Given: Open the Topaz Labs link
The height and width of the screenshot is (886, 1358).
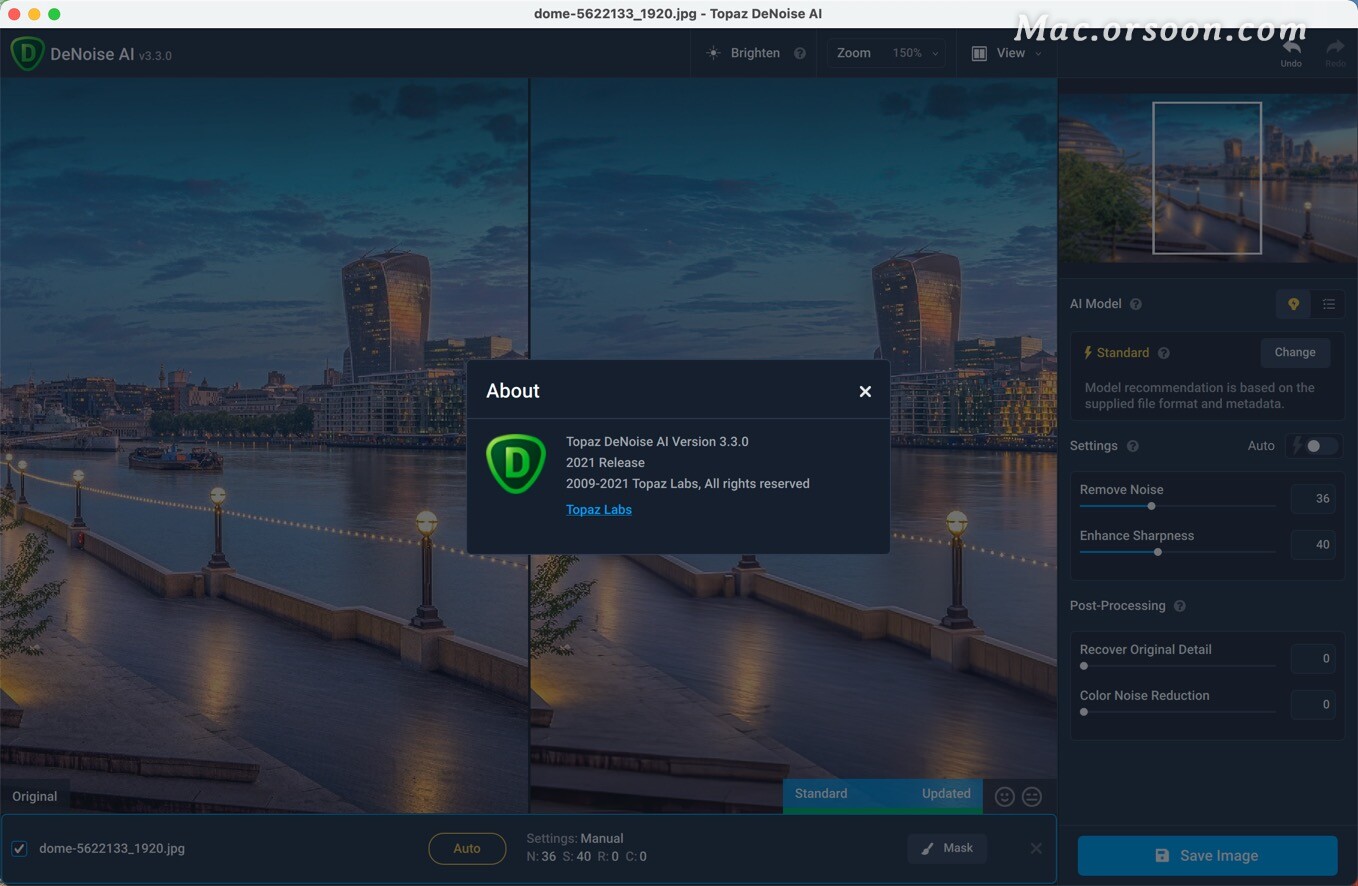Looking at the screenshot, I should 598,509.
